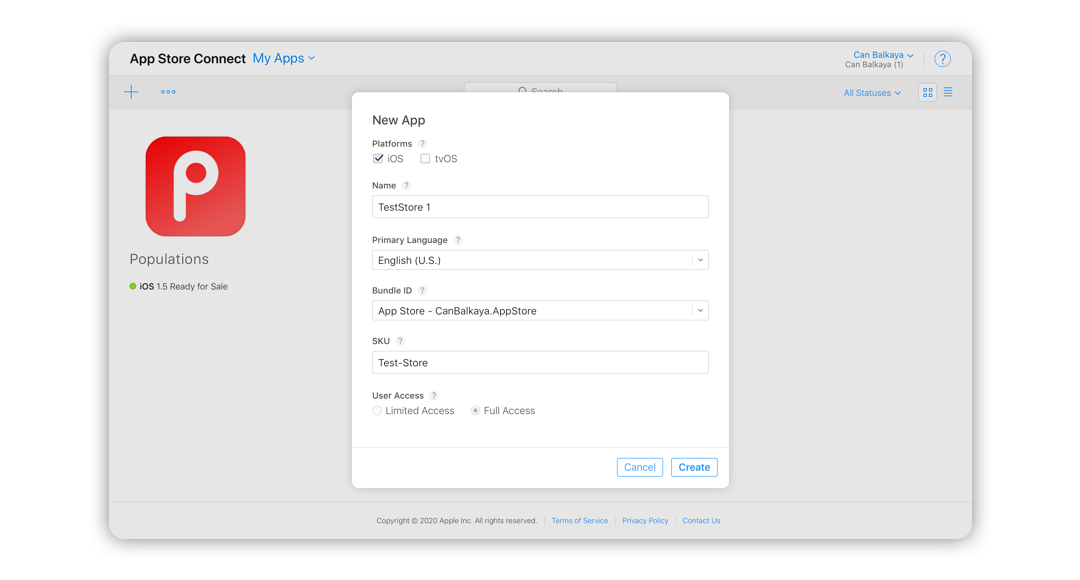Click the Platforms help tooltip icon
1080x580 pixels.
[x=423, y=144]
